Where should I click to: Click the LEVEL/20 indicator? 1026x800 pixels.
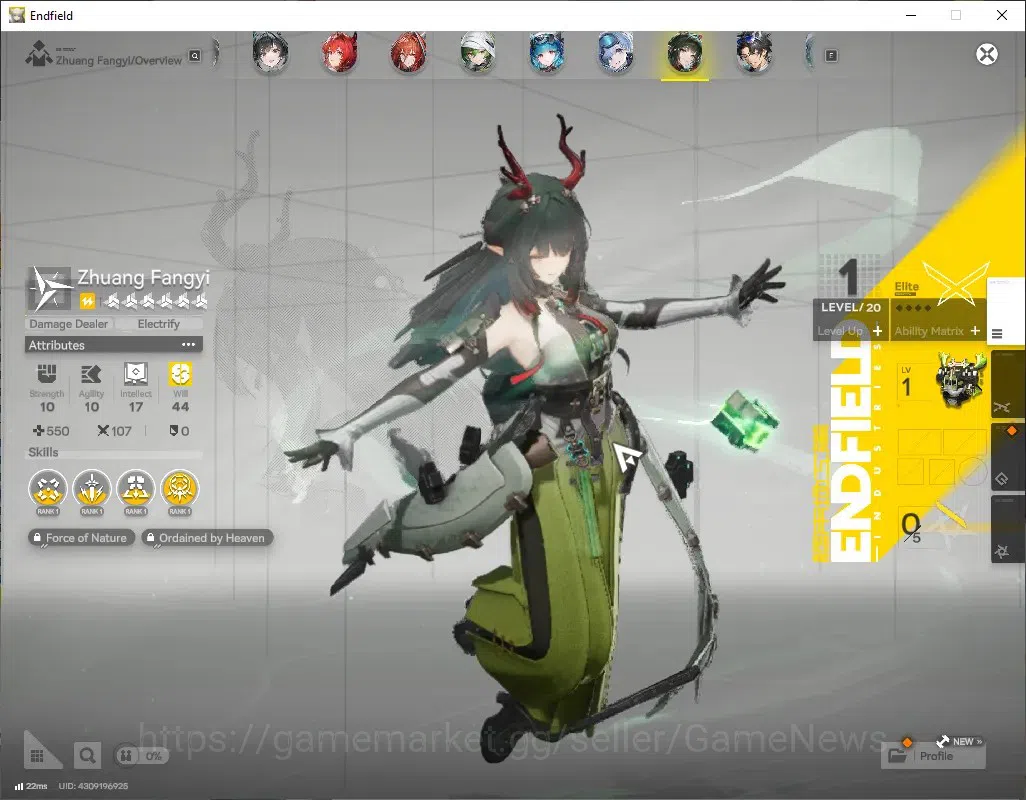pos(851,307)
